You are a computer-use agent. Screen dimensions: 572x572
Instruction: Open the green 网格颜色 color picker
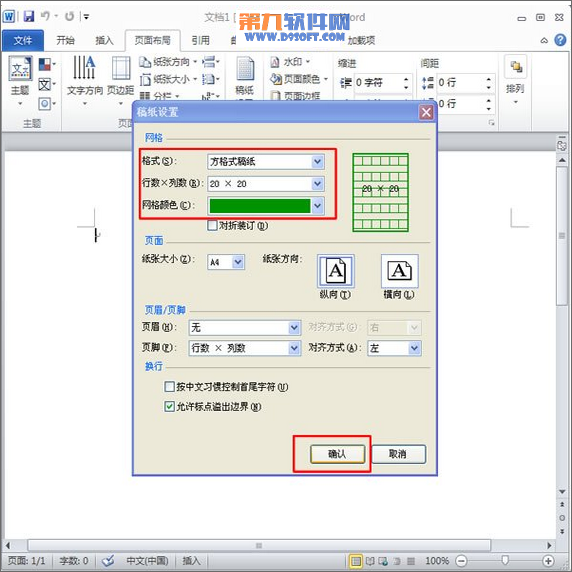click(x=266, y=206)
